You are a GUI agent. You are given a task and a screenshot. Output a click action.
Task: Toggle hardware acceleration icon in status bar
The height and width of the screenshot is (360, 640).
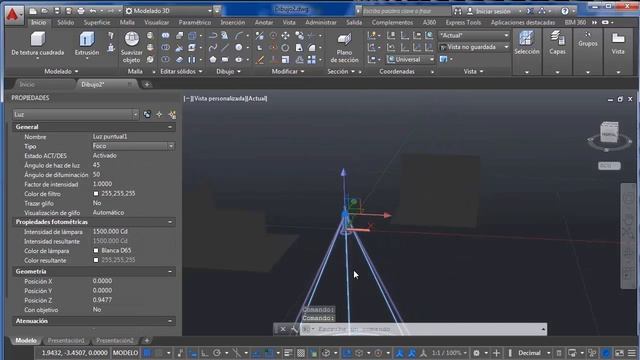pyautogui.click(x=606, y=353)
